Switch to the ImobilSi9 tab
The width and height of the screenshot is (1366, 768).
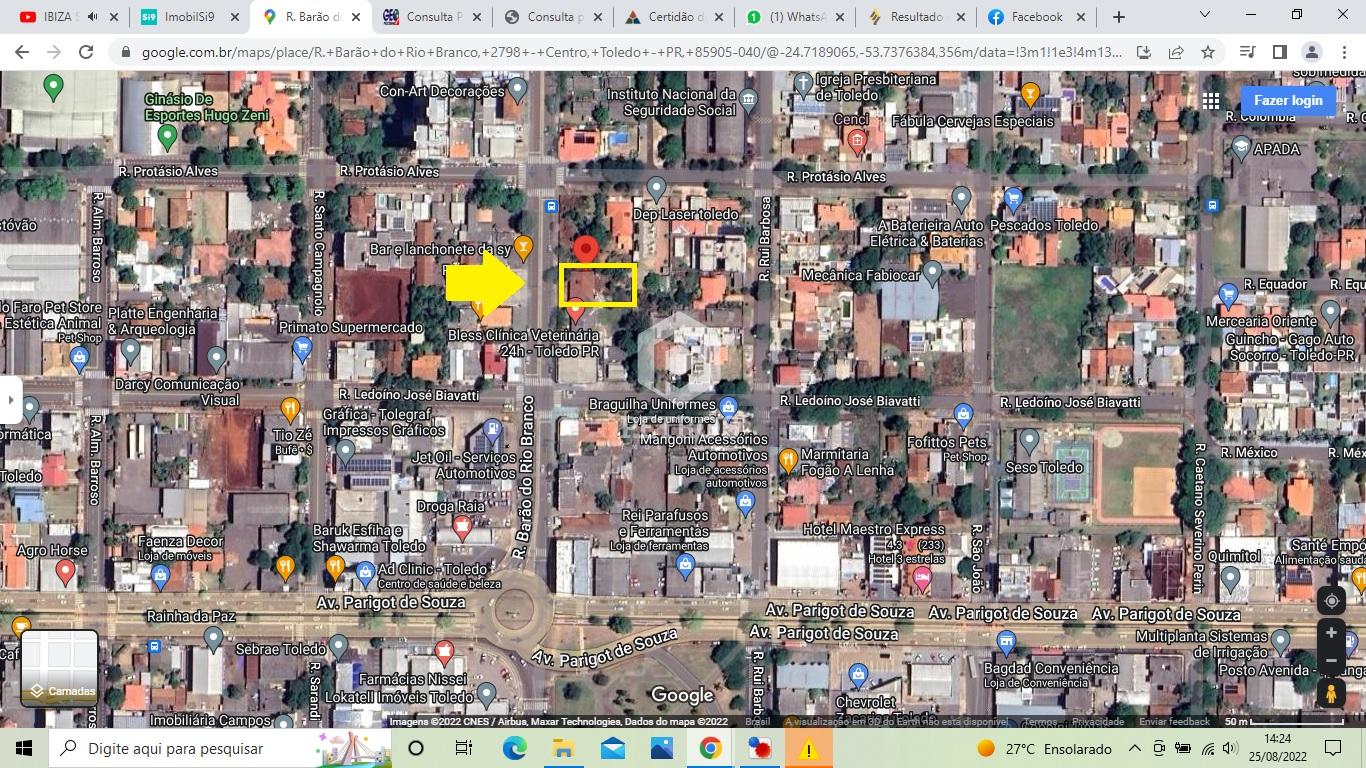[189, 17]
